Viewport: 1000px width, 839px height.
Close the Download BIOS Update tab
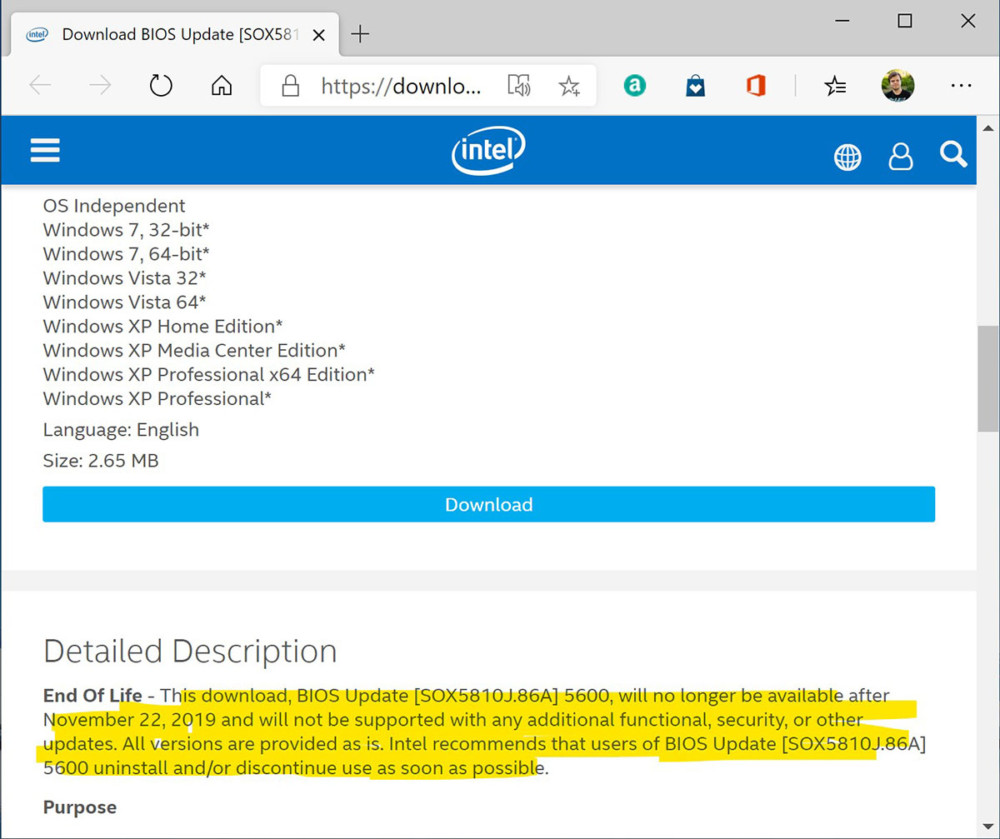(x=319, y=35)
